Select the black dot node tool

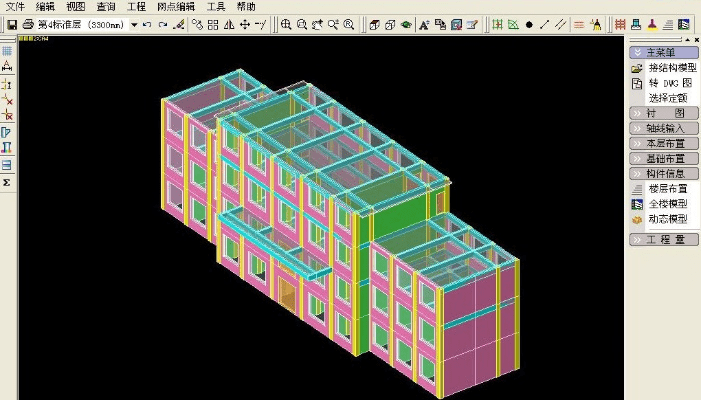pos(529,24)
